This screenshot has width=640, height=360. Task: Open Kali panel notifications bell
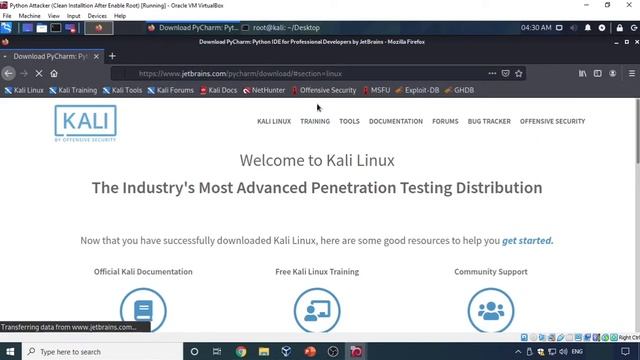588,28
